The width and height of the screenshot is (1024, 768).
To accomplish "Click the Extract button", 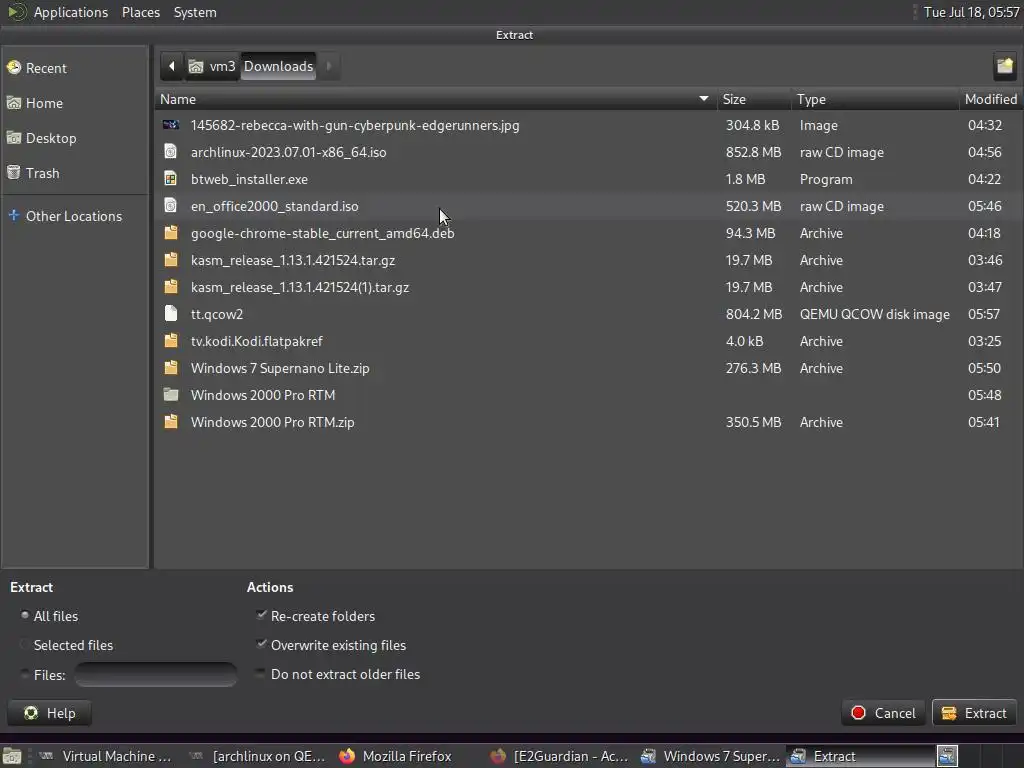I will click(974, 713).
